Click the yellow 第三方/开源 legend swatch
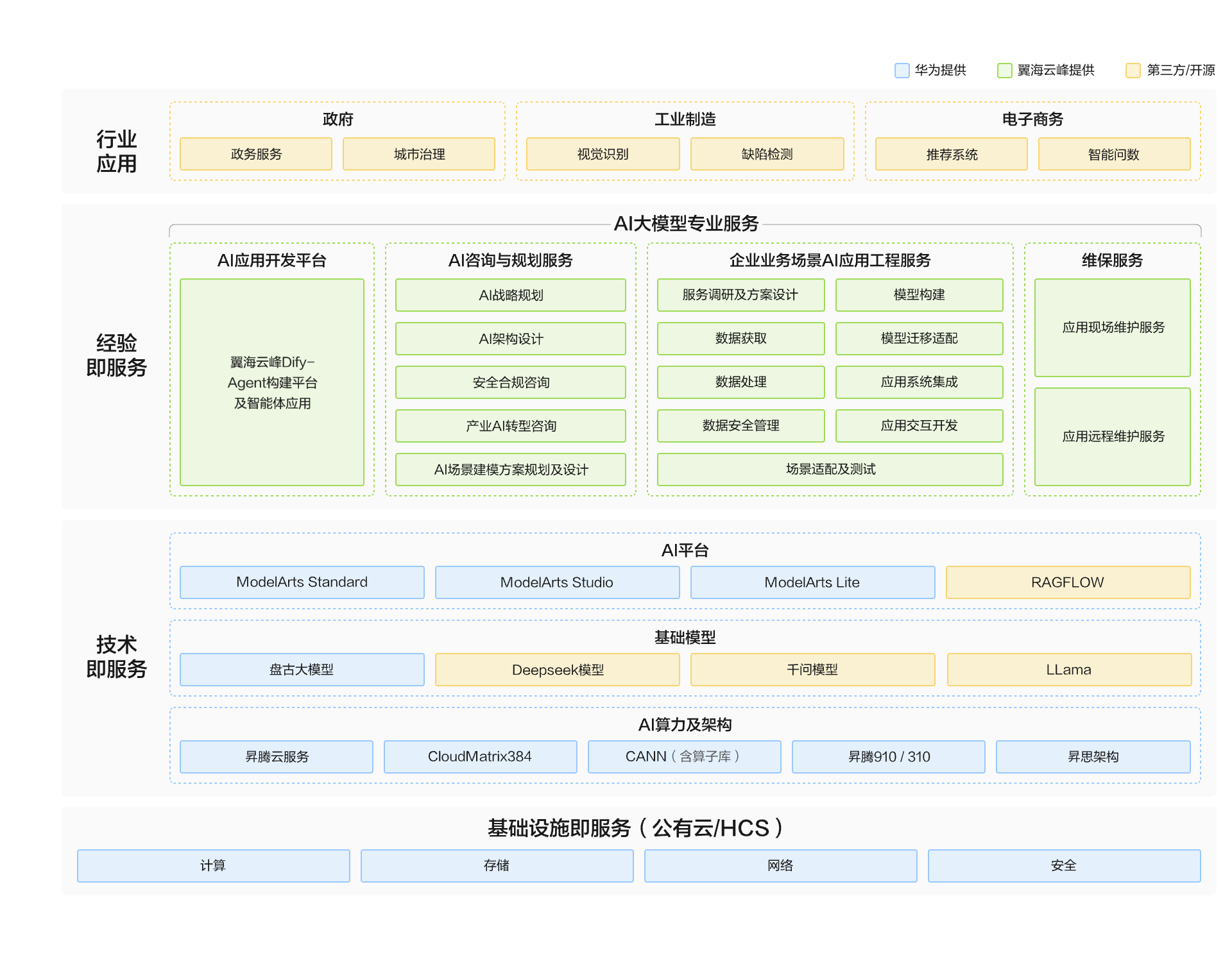Image resolution: width=1232 pixels, height=957 pixels. point(1133,70)
